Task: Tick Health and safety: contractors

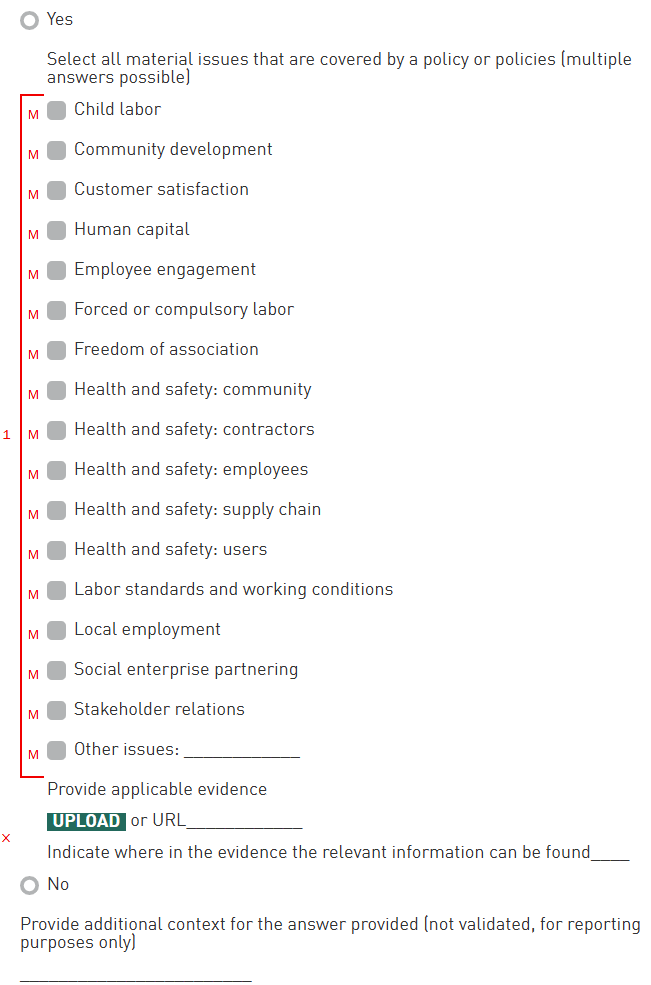Action: [57, 430]
